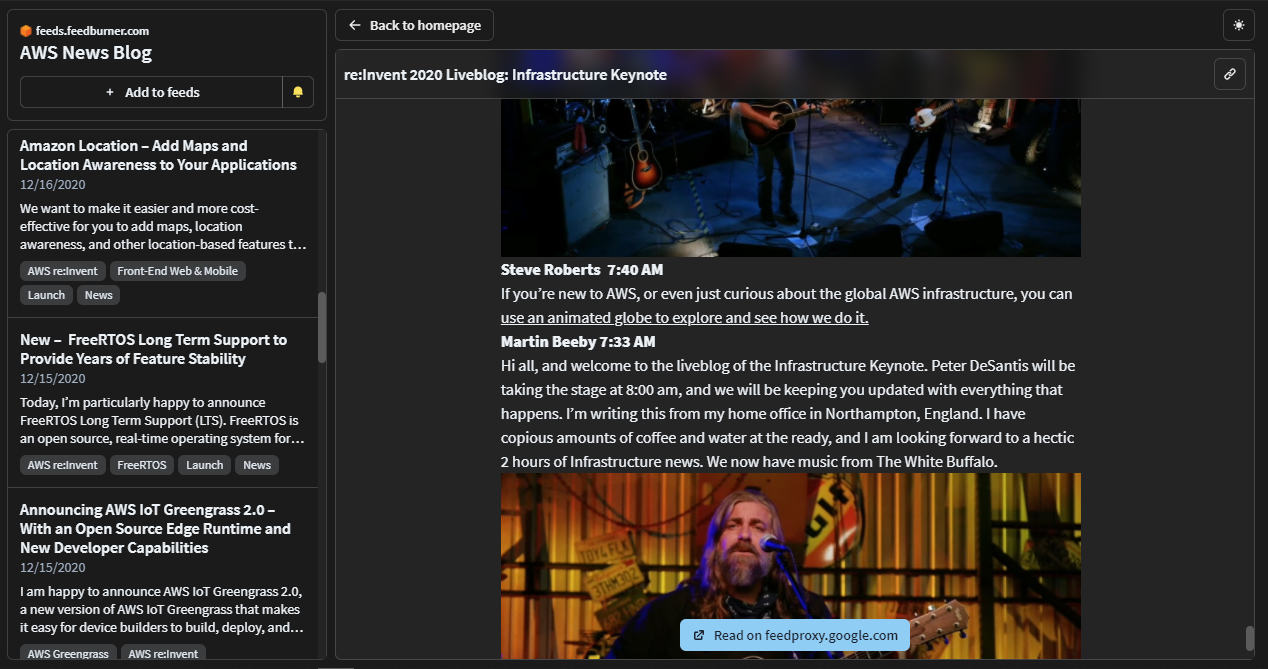Click Amazon Location article summary text
The width and height of the screenshot is (1268, 669).
(x=163, y=226)
